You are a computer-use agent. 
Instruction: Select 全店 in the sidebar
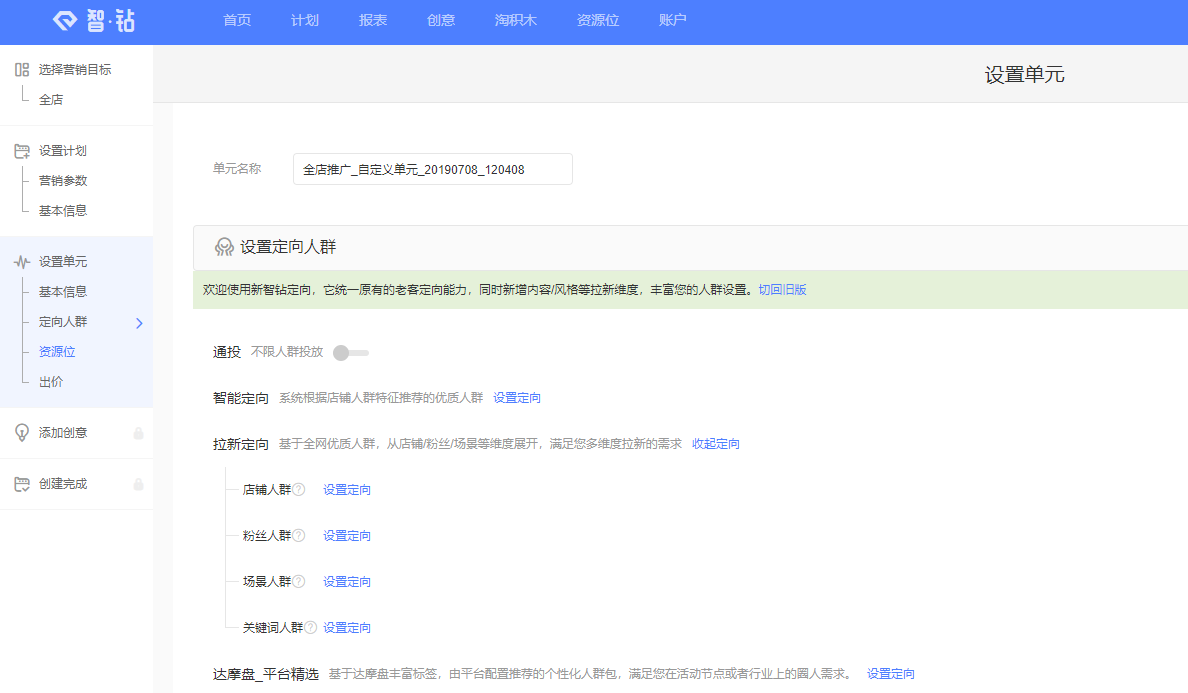(51, 100)
